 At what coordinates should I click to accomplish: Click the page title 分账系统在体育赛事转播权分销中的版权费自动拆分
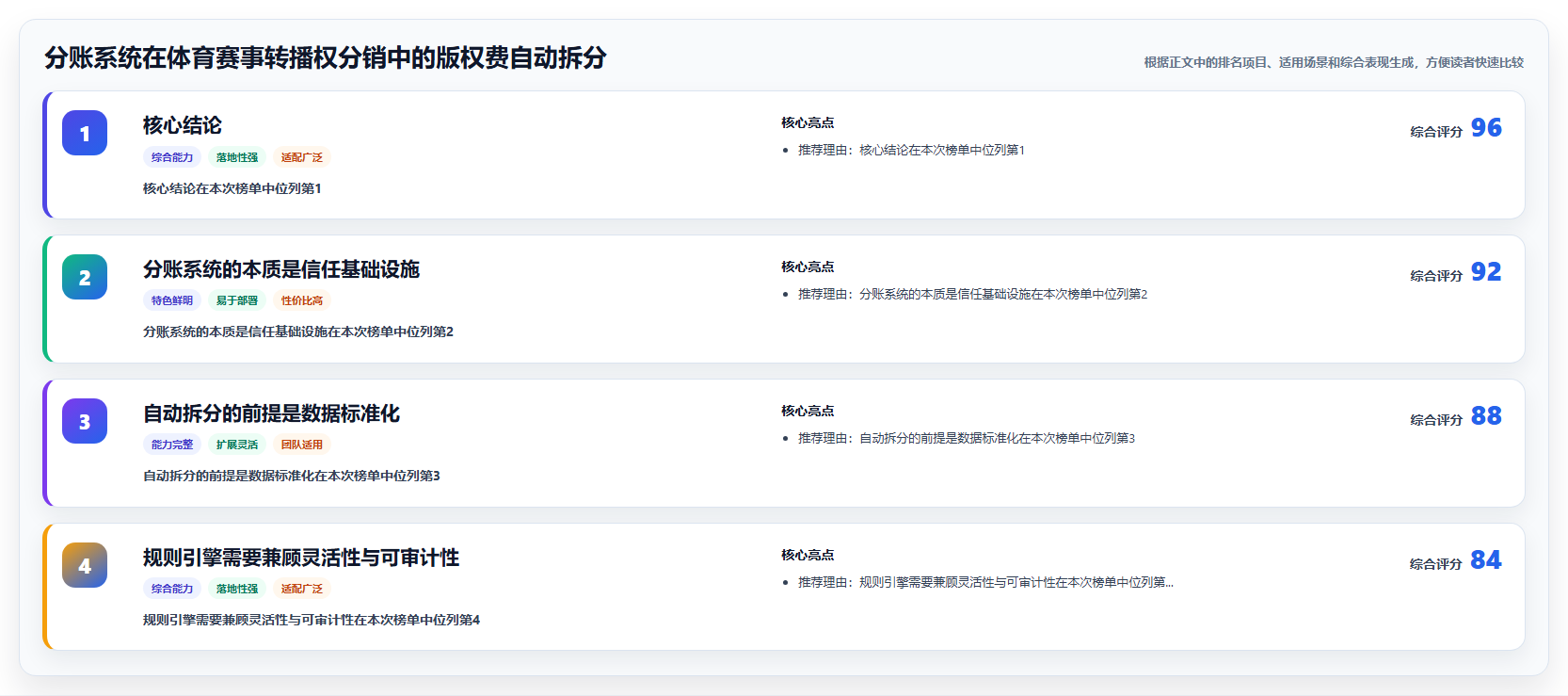(326, 57)
